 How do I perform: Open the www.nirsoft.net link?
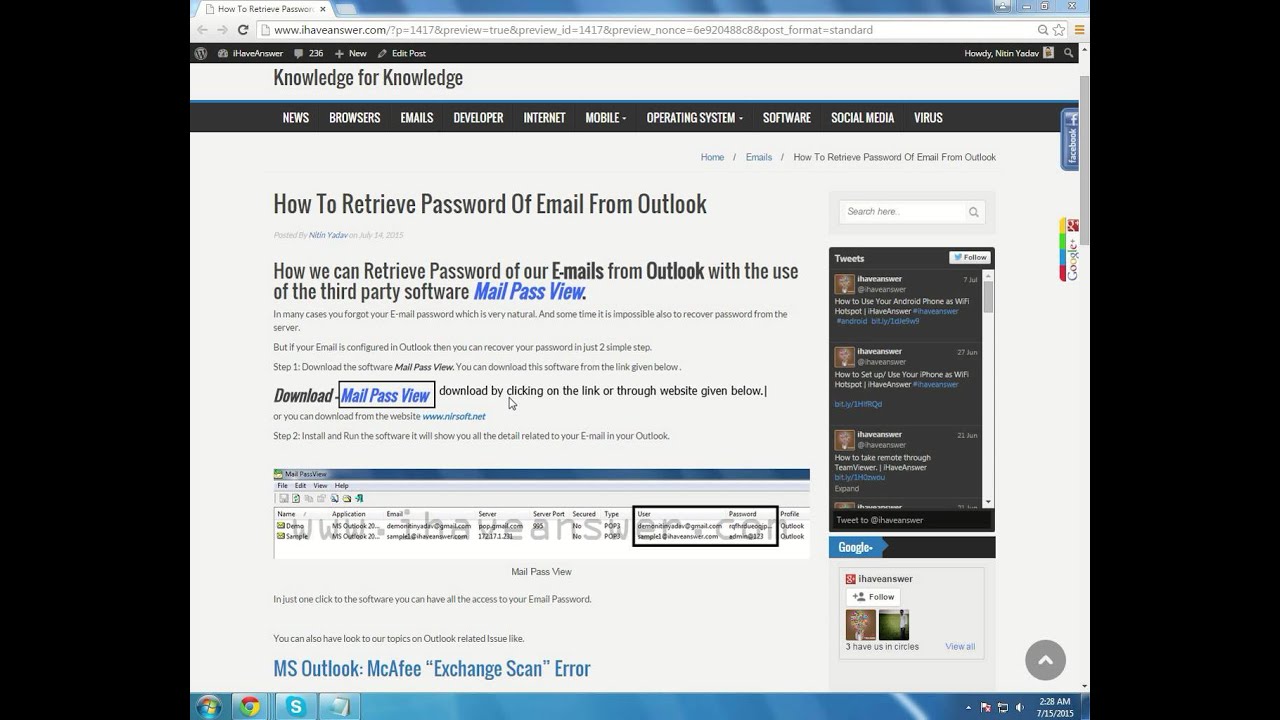tap(454, 416)
